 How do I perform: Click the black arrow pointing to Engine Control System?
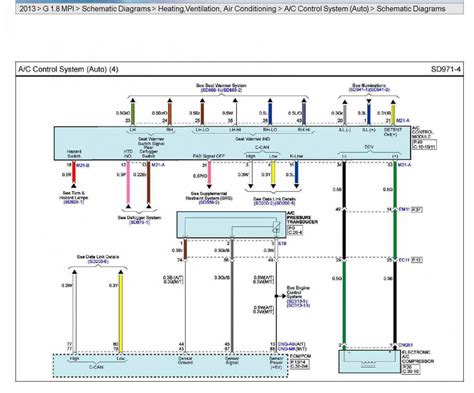[280, 296]
